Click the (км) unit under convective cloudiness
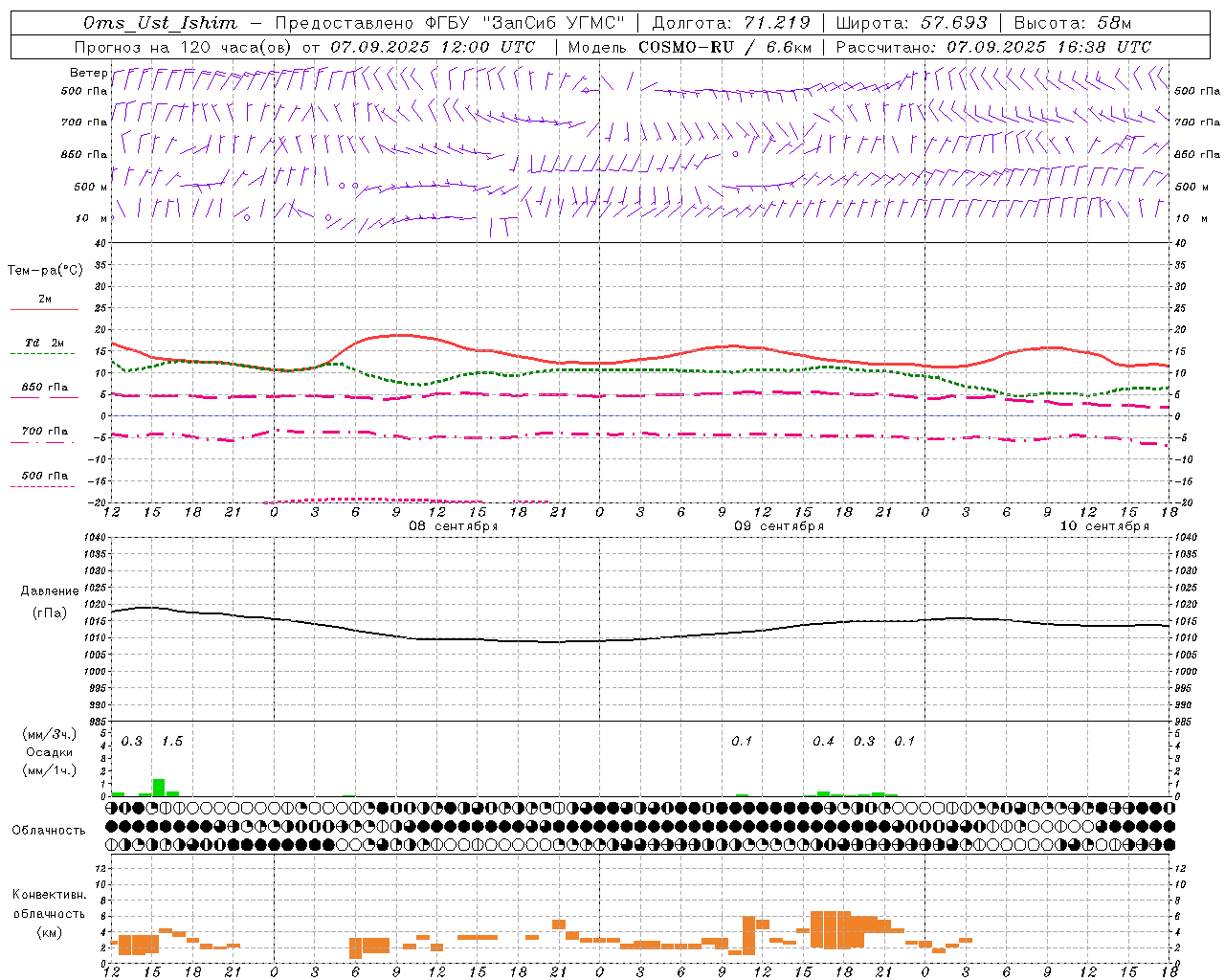Screen dimensions: 1225x980 [50, 931]
